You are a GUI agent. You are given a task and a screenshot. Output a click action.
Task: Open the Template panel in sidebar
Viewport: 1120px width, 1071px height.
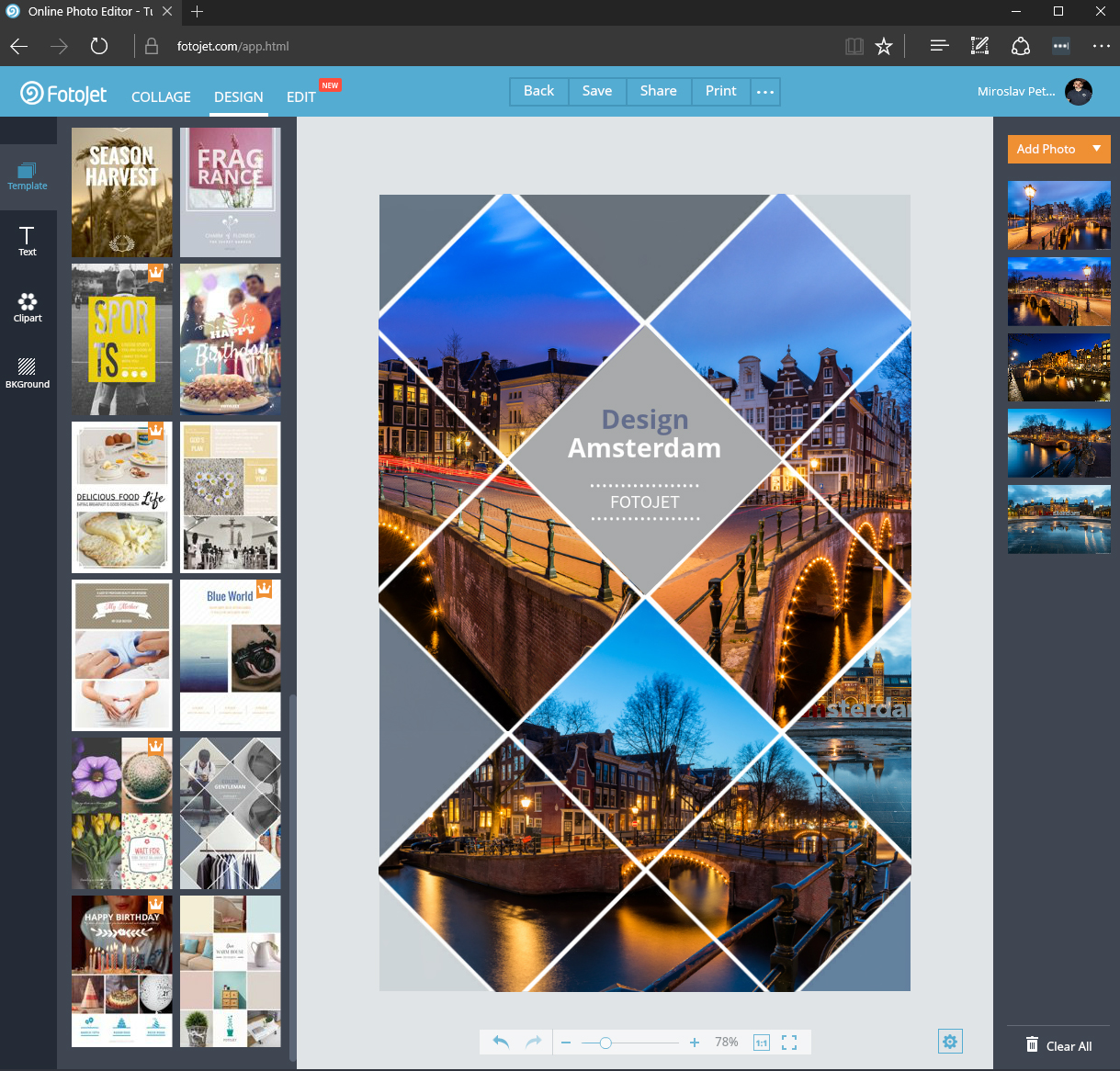coord(28,176)
